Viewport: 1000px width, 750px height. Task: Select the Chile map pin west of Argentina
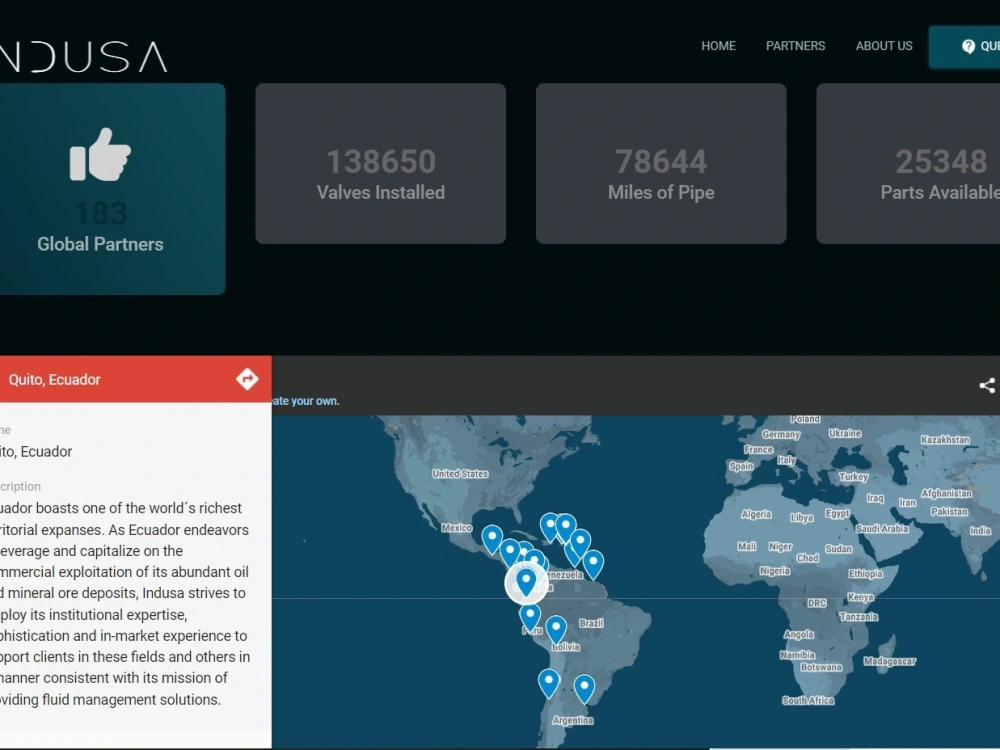point(548,684)
